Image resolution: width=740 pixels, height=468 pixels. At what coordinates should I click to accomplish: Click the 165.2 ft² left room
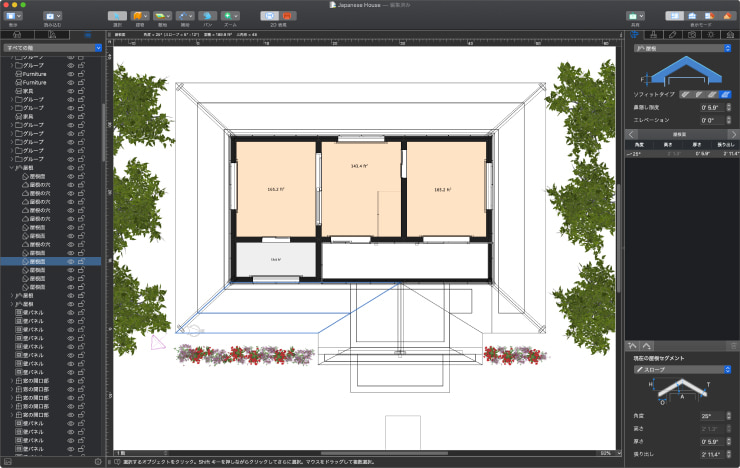[x=276, y=189]
